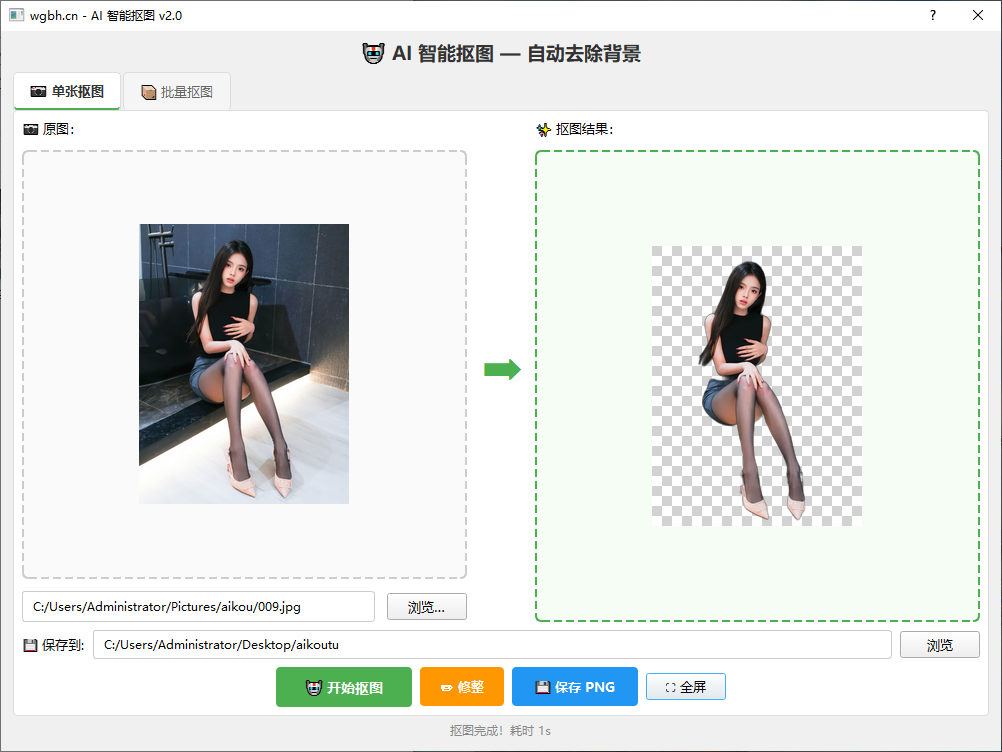The height and width of the screenshot is (752, 1002).
Task: Click the floppy disk icon next to 保存到
Action: tap(30, 645)
